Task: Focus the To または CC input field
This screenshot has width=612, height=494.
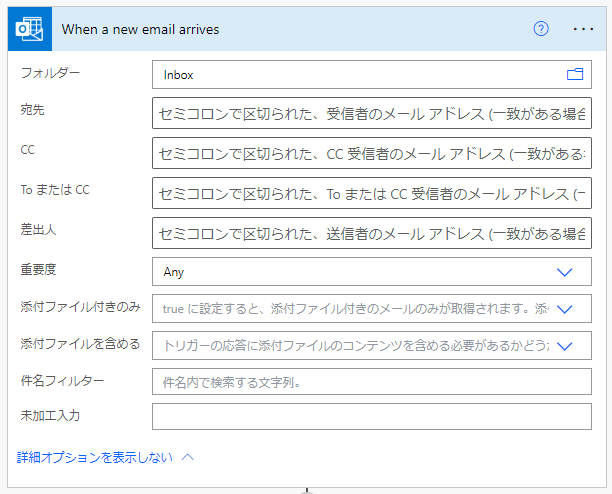Action: tap(370, 192)
